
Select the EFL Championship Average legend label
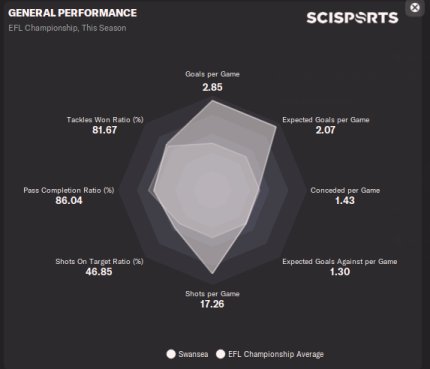[276, 354]
